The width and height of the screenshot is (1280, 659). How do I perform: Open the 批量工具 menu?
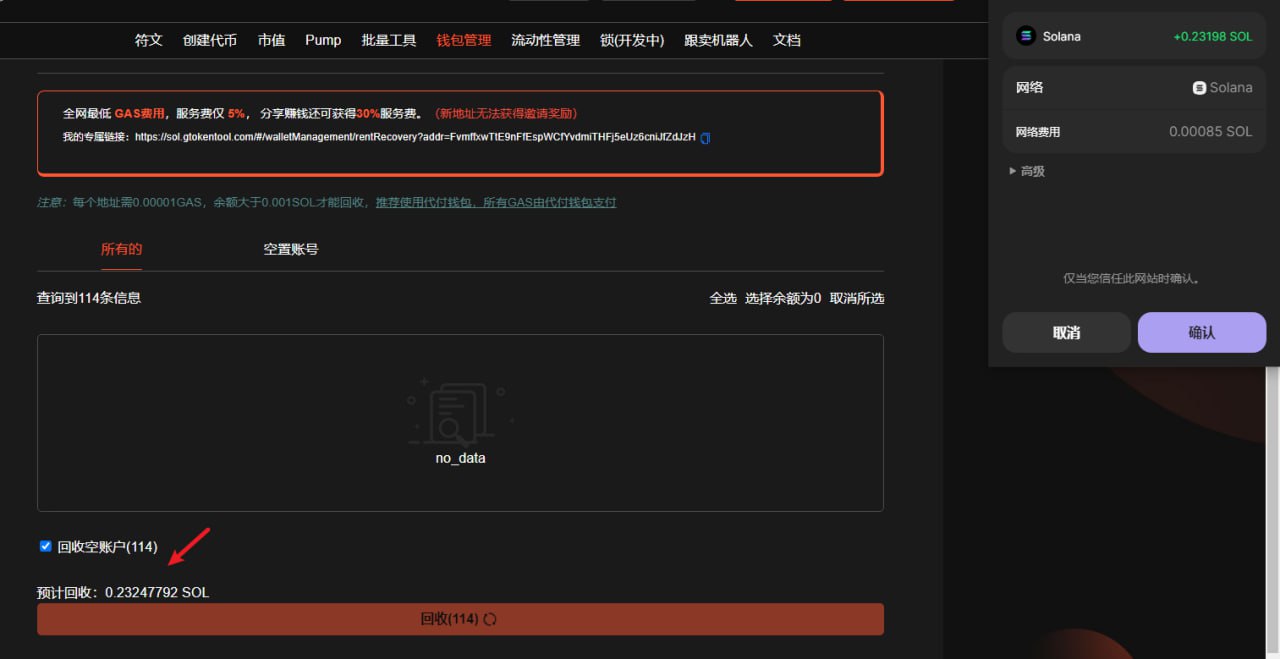pos(389,40)
